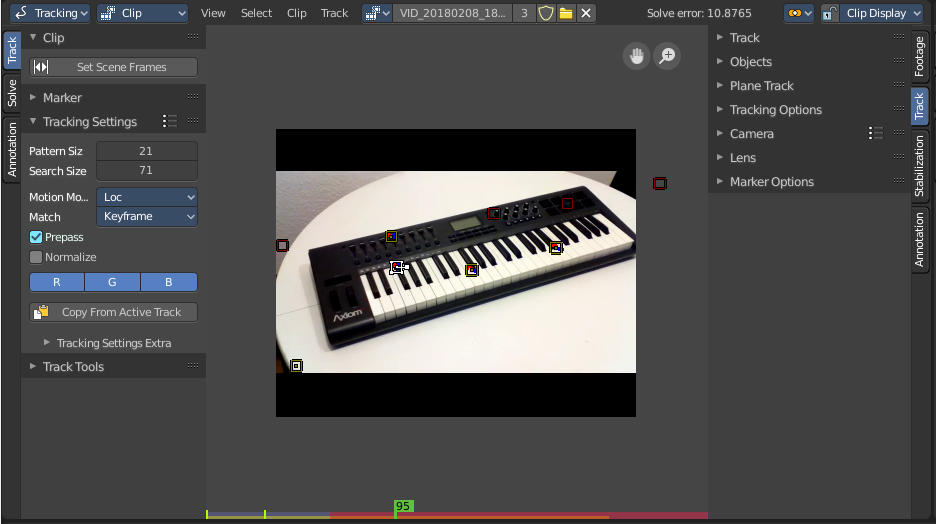Open the Clip Display popover
The width and height of the screenshot is (936, 524).
click(883, 13)
